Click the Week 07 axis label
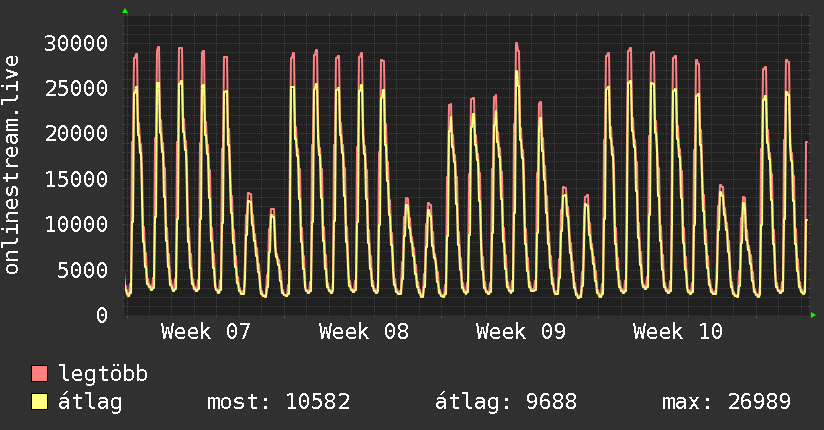Image resolution: width=824 pixels, height=430 pixels. pyautogui.click(x=206, y=332)
